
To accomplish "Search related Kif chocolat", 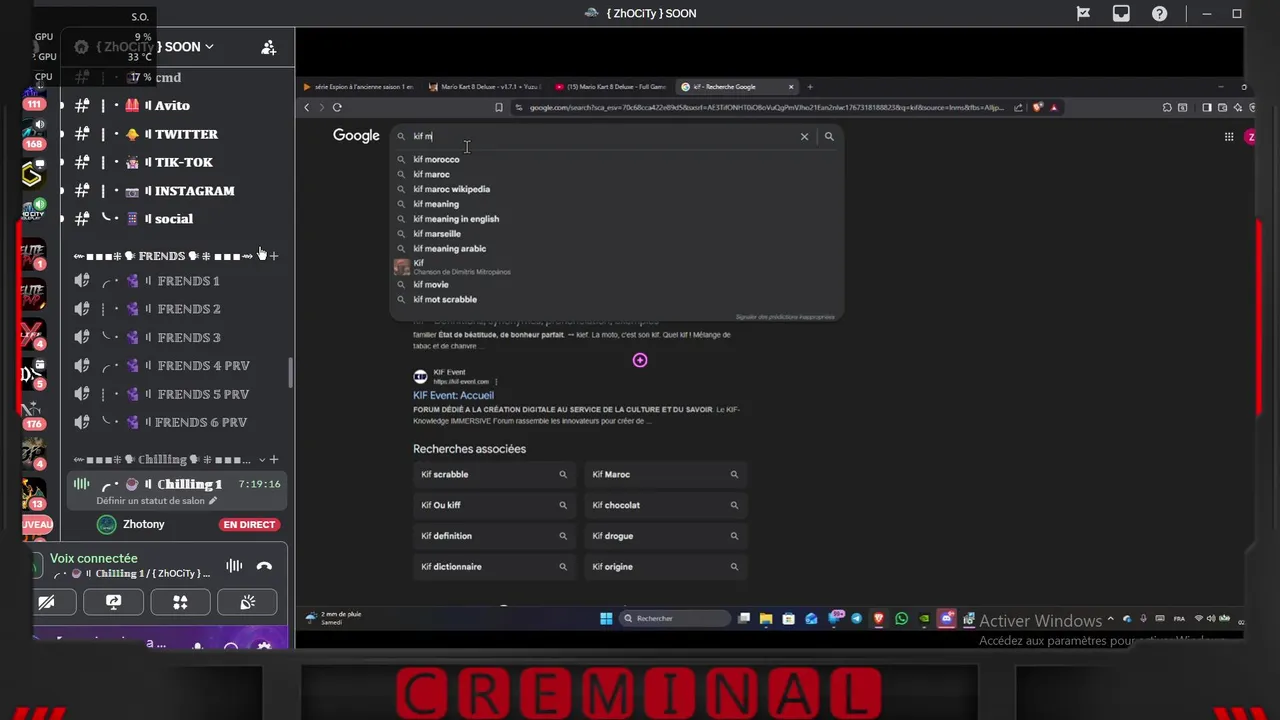I will point(666,505).
